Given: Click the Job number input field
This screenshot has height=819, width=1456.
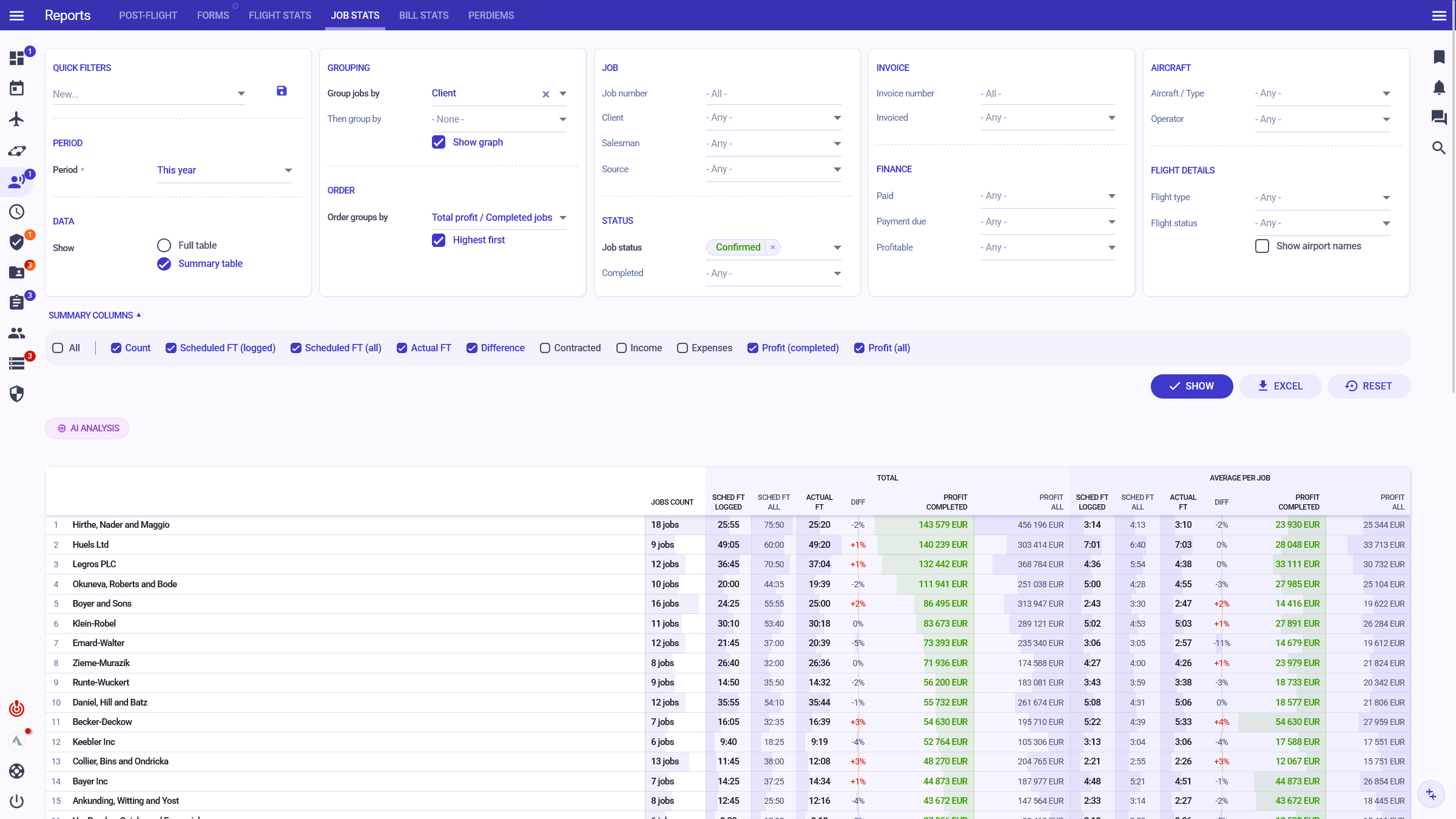Looking at the screenshot, I should pos(773,94).
